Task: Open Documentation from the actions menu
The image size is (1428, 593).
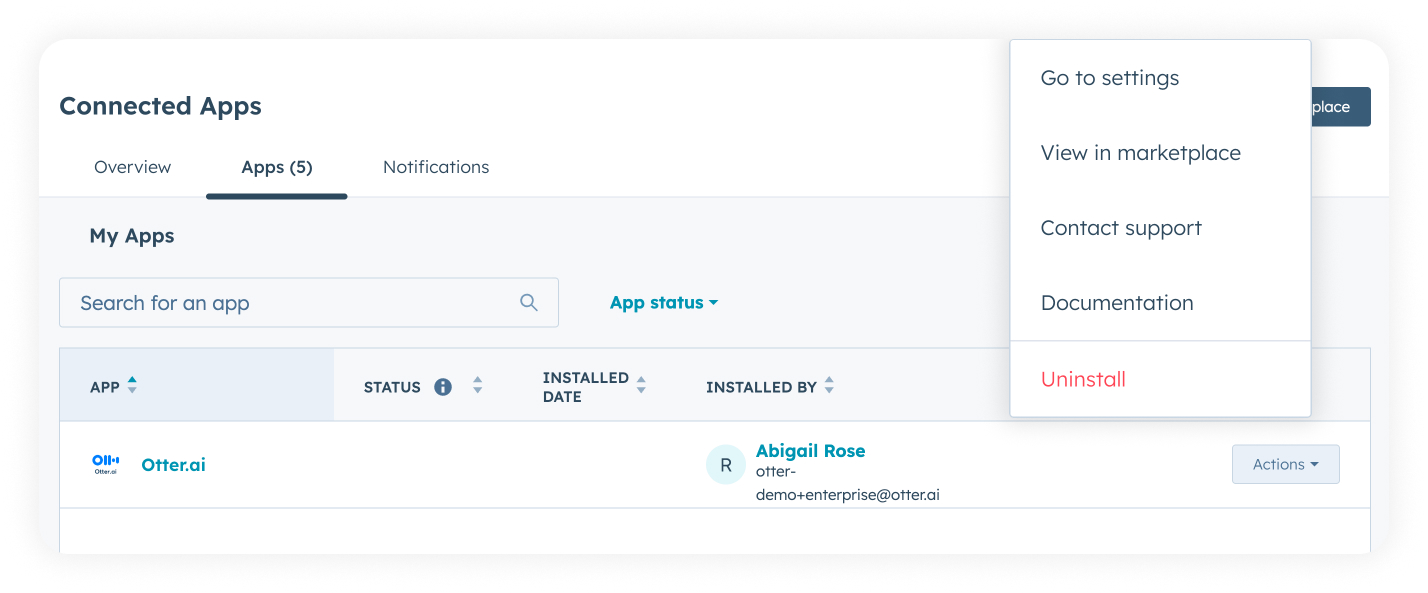Action: (1117, 303)
